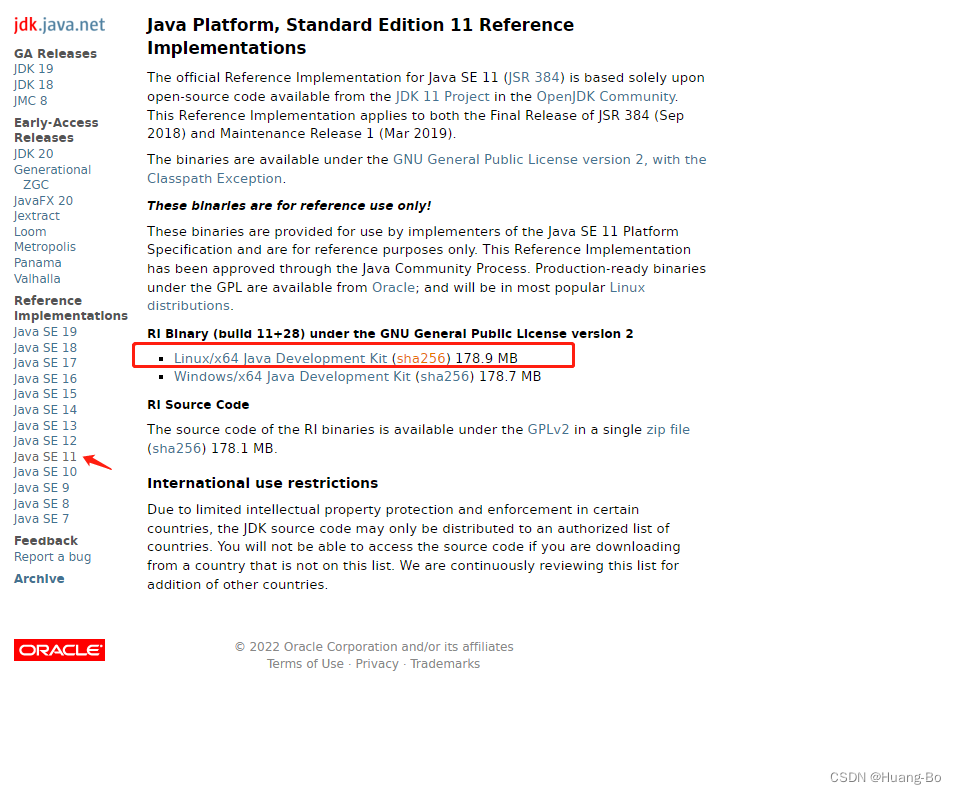Viewport: 956px width, 794px height.
Task: Go to Java SE 15 reference implementation
Action: [45, 394]
